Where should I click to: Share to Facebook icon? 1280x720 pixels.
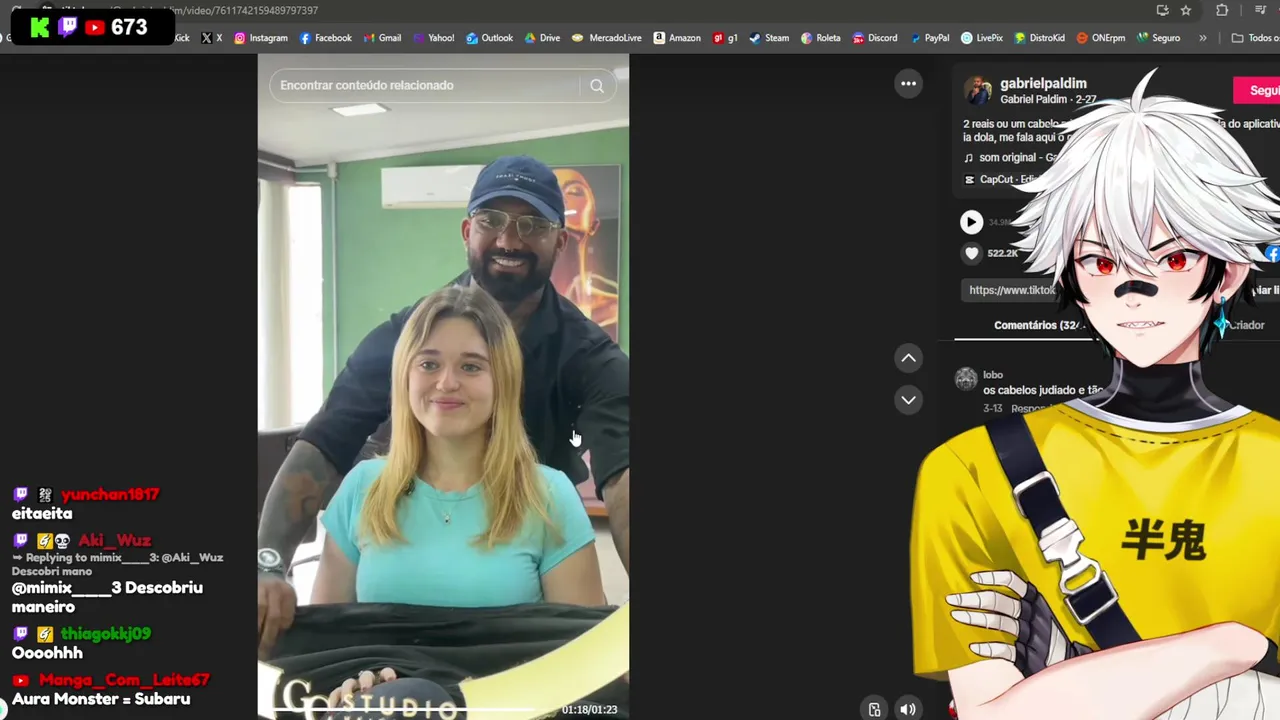point(1272,254)
